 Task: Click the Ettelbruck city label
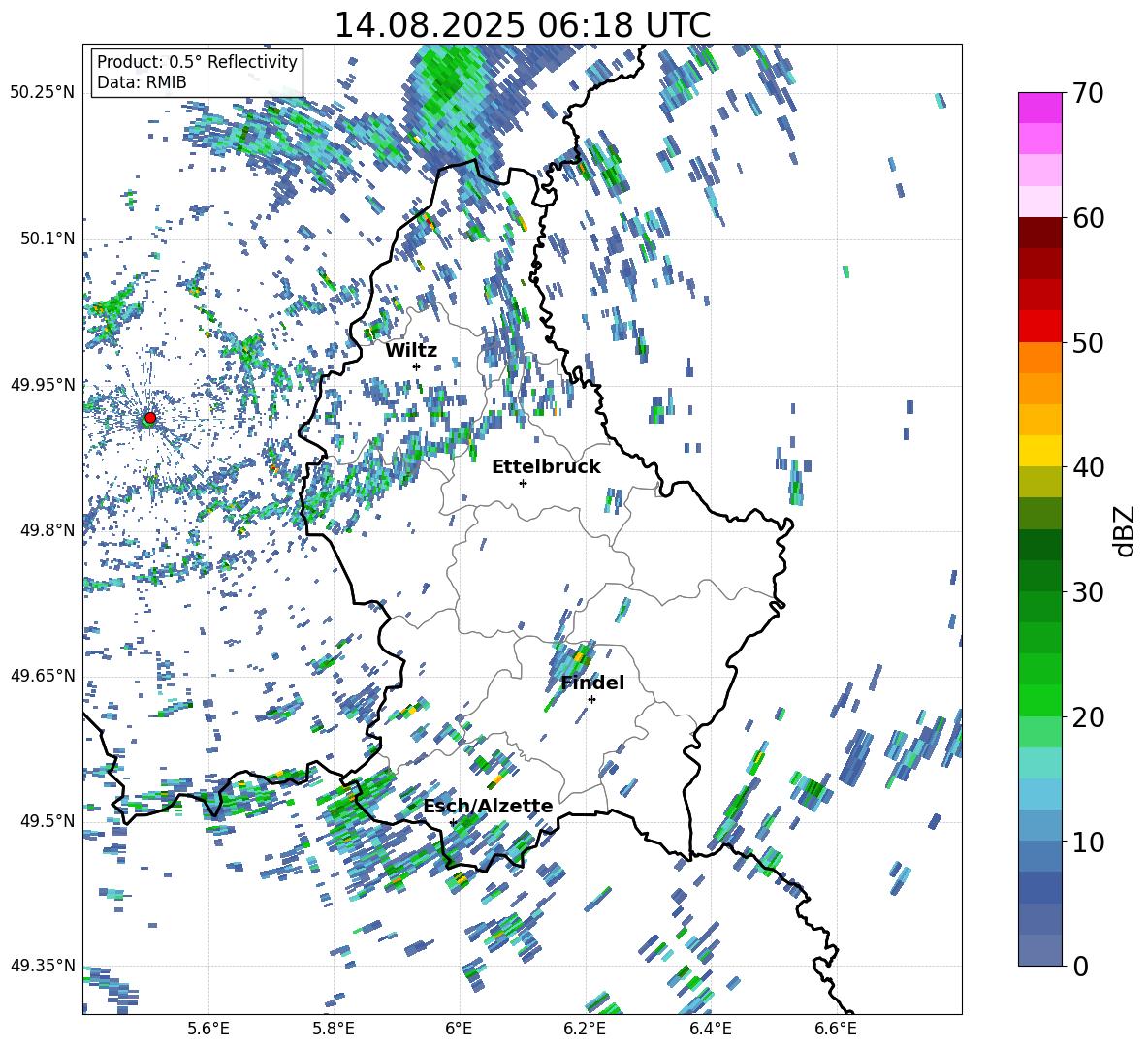pos(546,467)
